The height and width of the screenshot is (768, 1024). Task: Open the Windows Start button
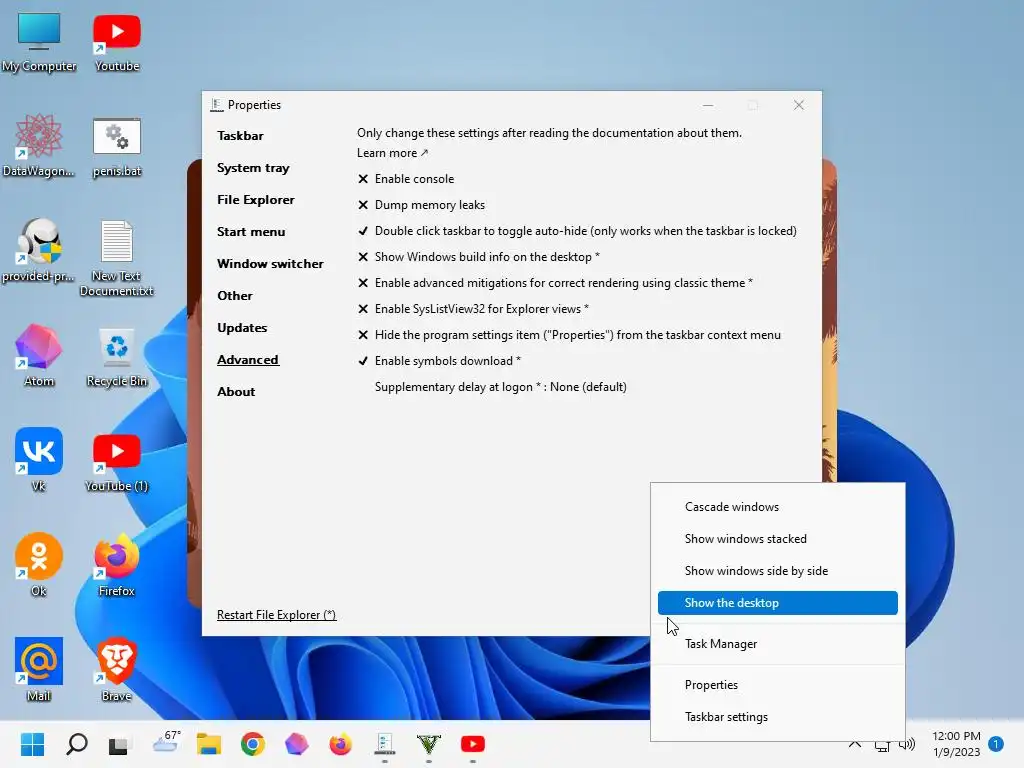point(33,744)
